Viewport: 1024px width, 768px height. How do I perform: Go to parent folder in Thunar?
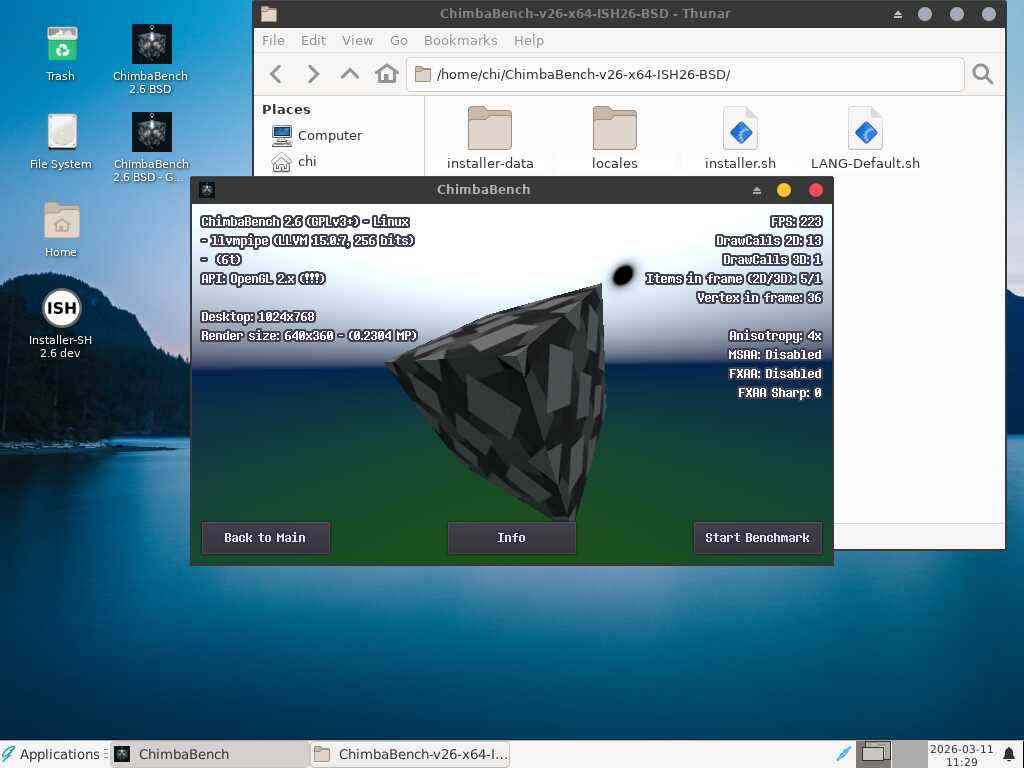(350, 74)
